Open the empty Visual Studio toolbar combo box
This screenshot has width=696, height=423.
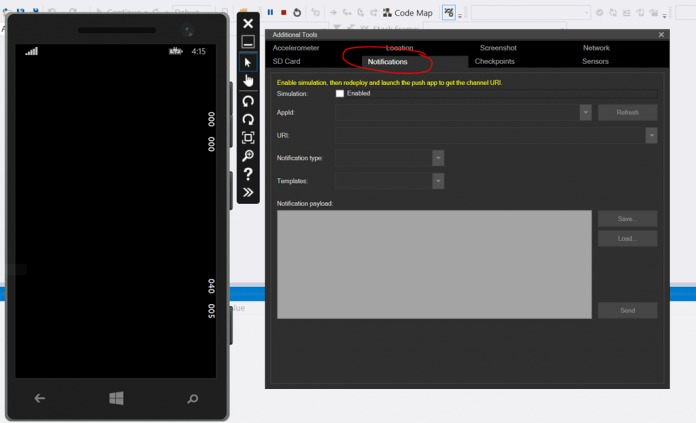tap(530, 12)
